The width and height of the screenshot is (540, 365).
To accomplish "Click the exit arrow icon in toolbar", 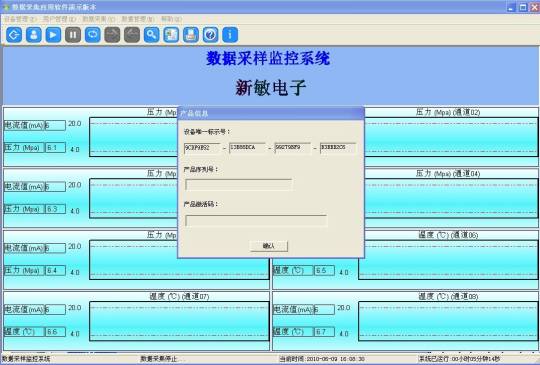I will (x=14, y=35).
